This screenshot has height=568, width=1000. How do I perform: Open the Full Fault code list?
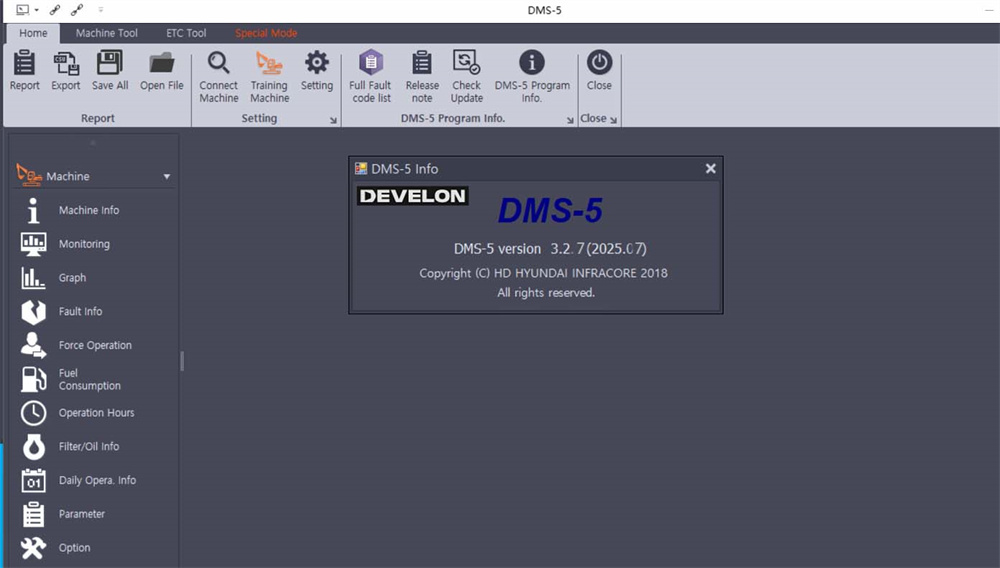pyautogui.click(x=371, y=64)
